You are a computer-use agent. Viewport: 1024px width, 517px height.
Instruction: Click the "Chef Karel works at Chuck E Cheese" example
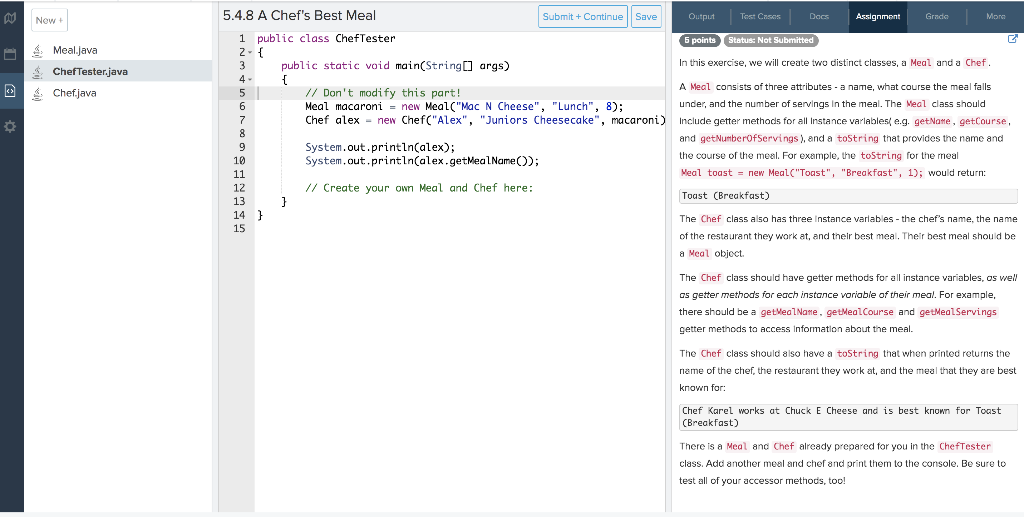coord(848,417)
